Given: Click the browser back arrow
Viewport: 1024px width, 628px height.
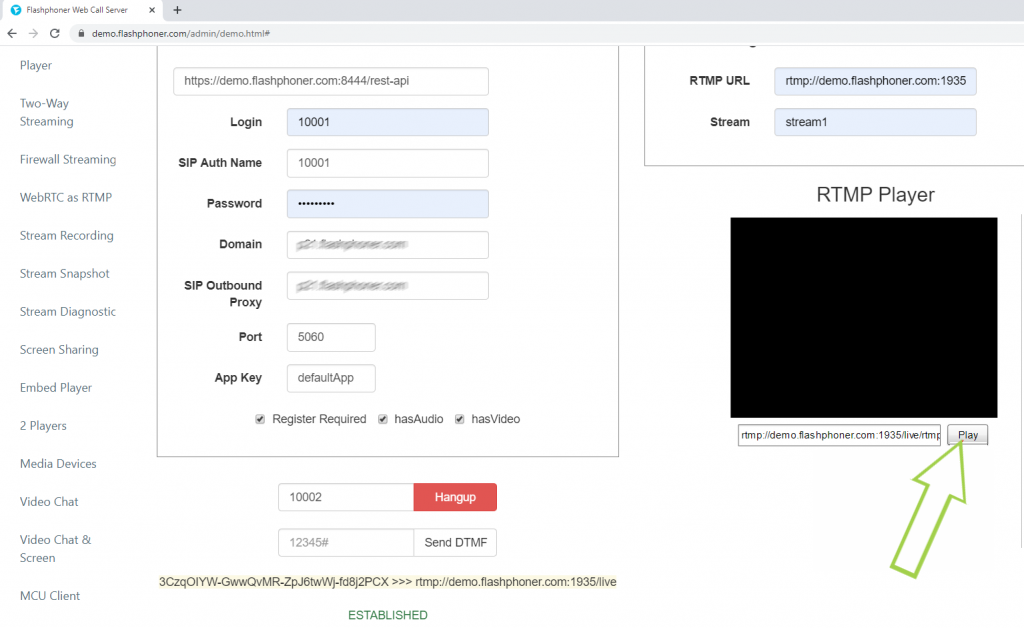Looking at the screenshot, I should click(12, 33).
